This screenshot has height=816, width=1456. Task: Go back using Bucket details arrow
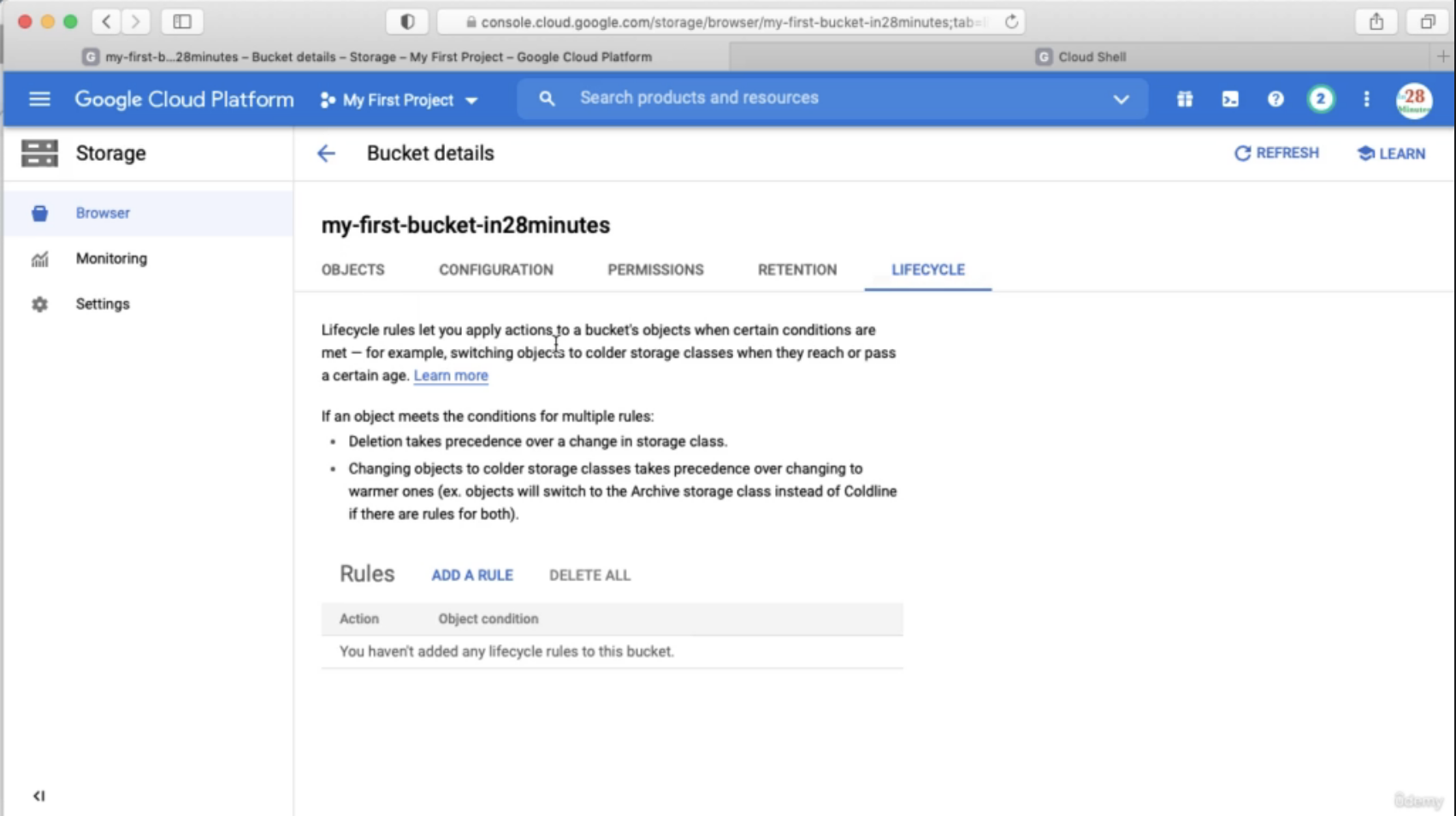tap(326, 153)
